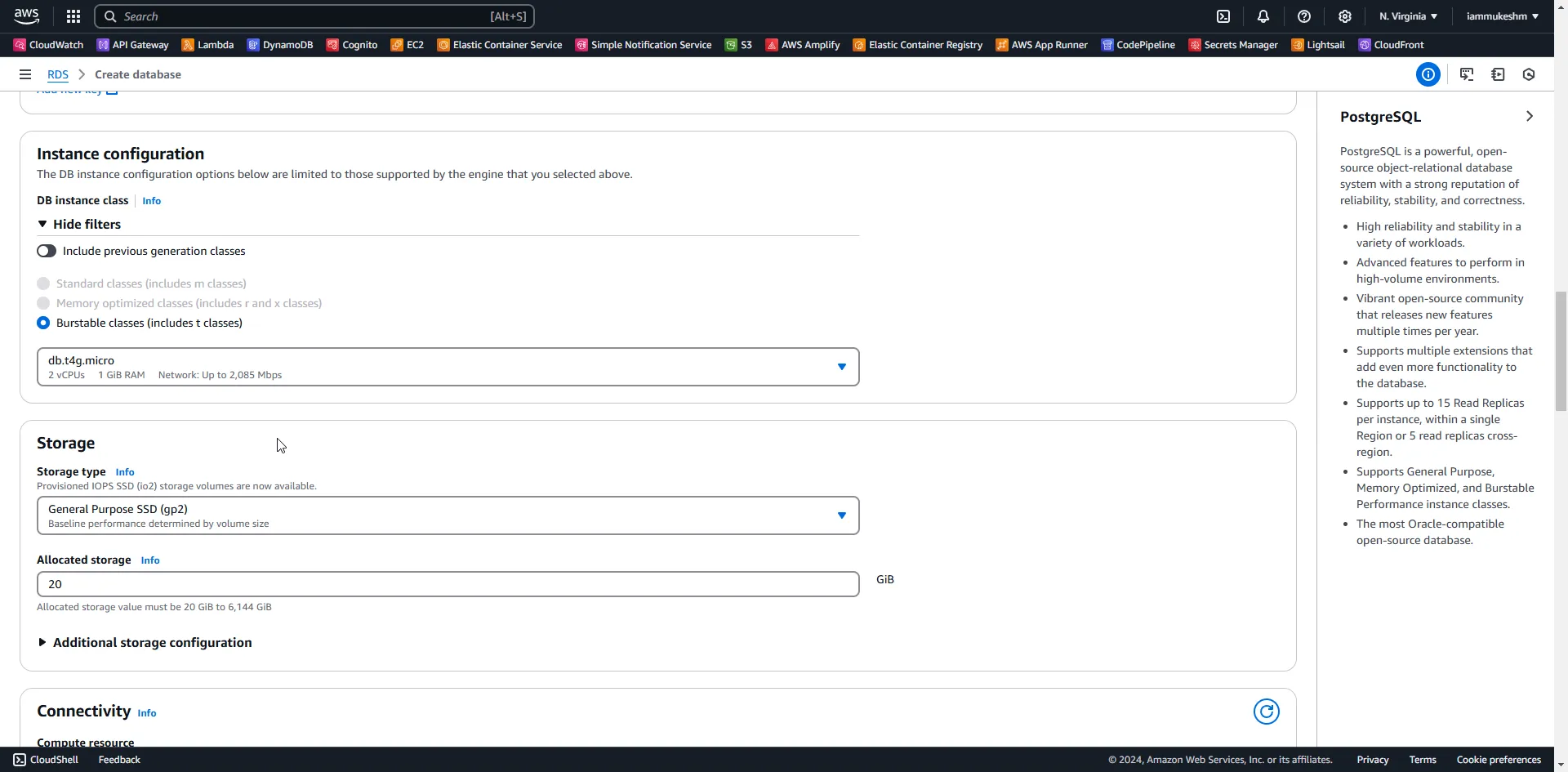Open the N. Virginia region menu
The image size is (1568, 772).
[x=1406, y=16]
